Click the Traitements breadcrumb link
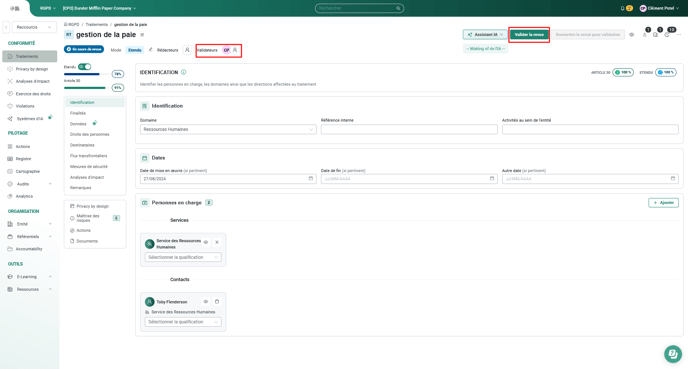Screen dimensions: 688x369 97,25
